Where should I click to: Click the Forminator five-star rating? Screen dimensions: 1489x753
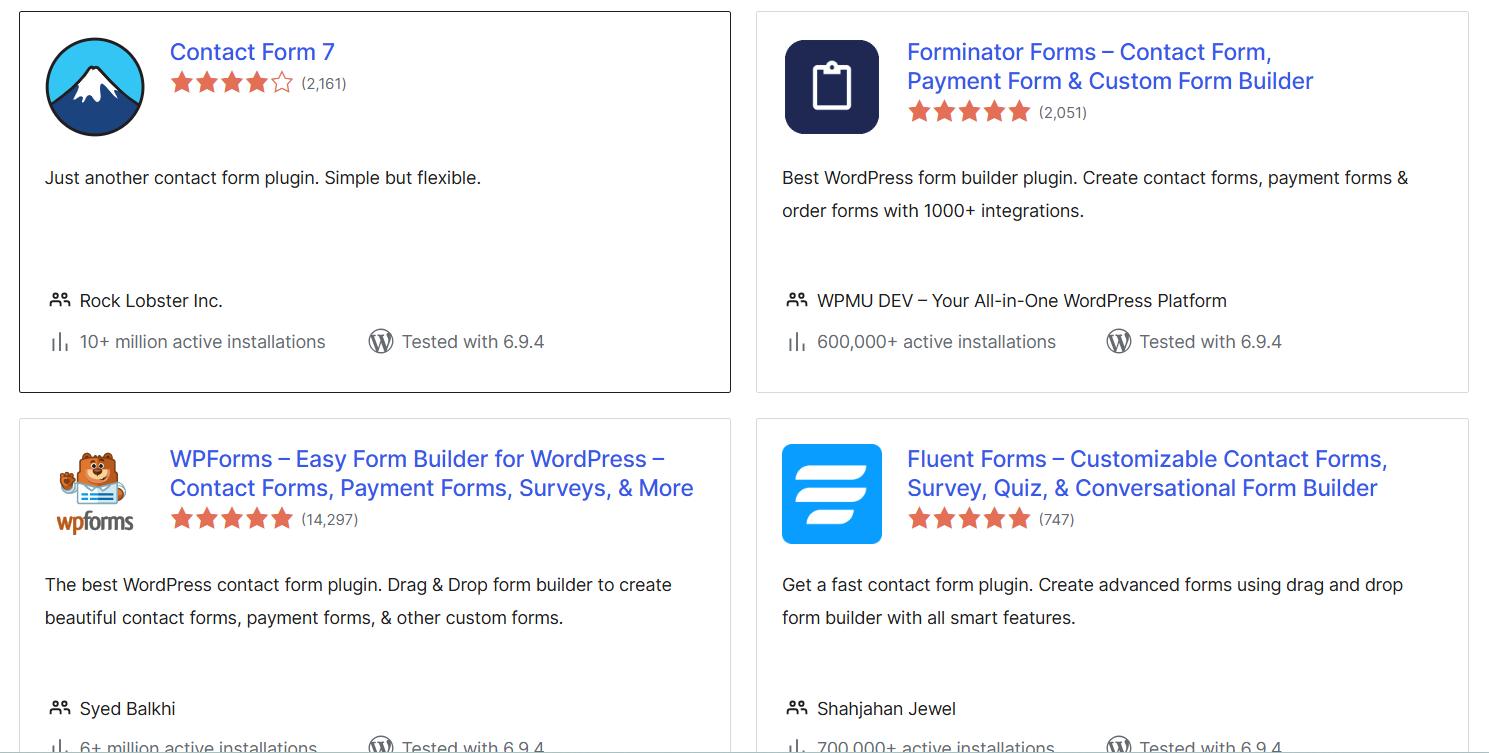coord(968,112)
